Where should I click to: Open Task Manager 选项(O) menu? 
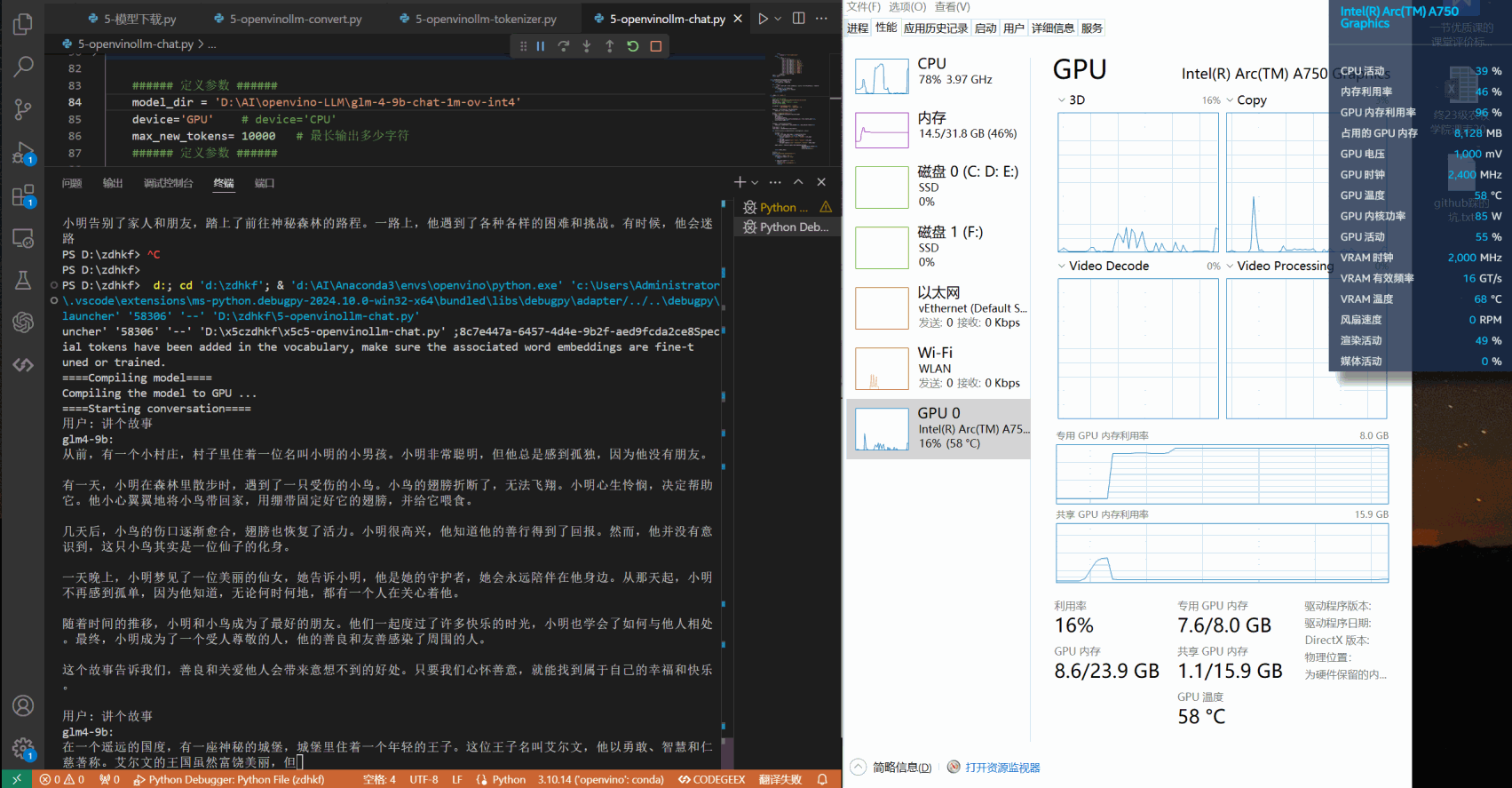[907, 7]
